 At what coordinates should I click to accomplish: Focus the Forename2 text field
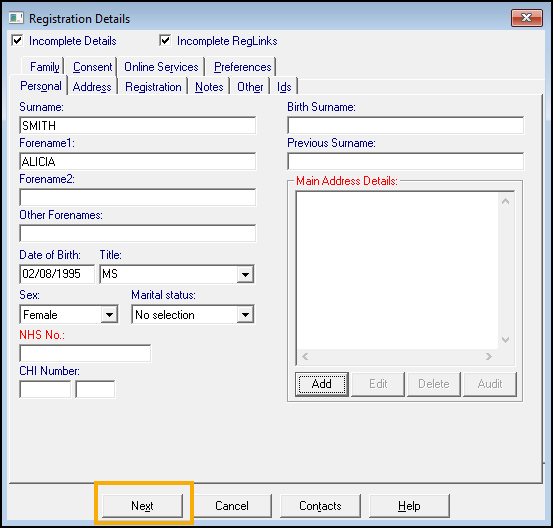[x=138, y=197]
